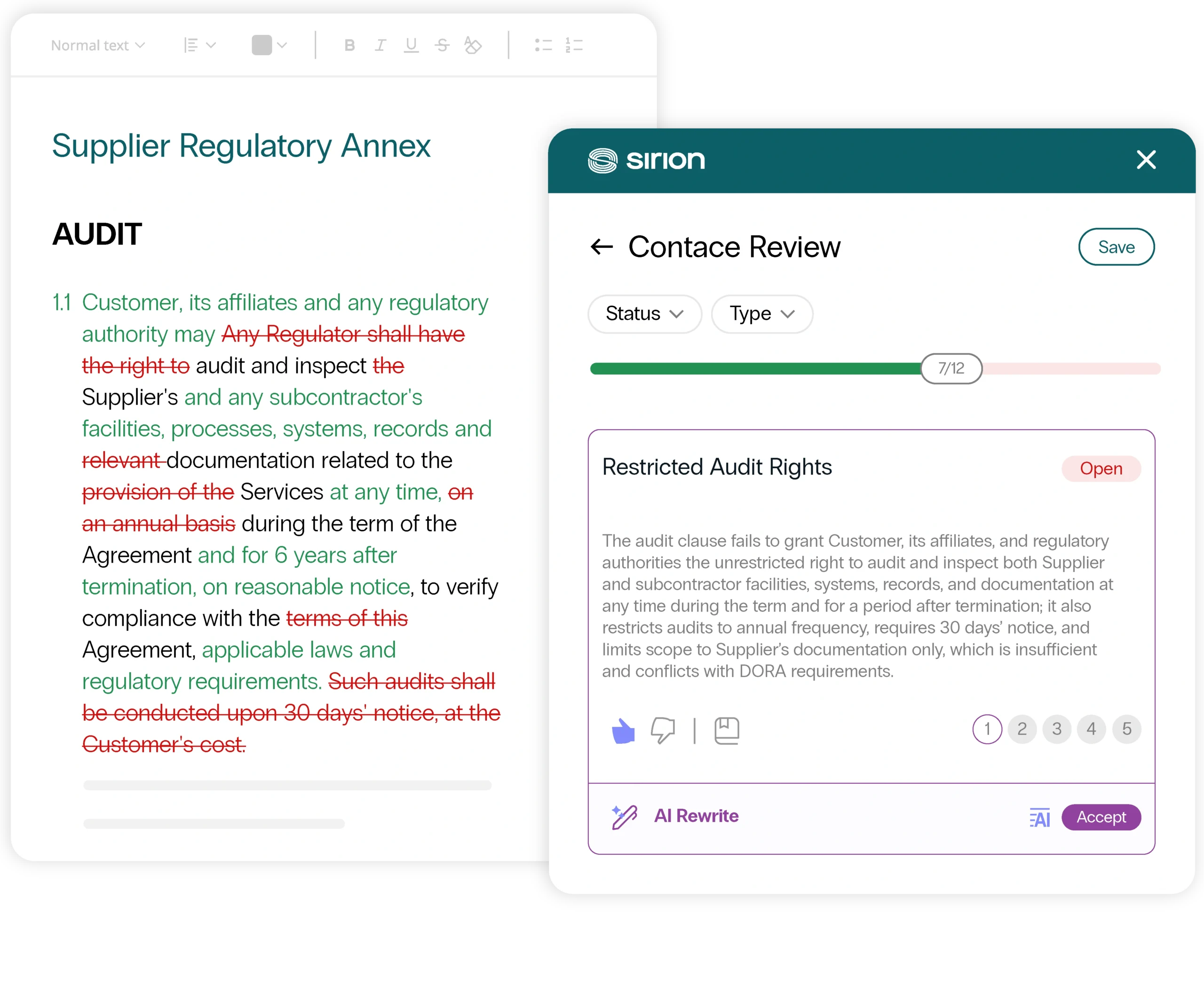Click the bookmark save icon
This screenshot has height=987, width=1204.
coord(727,731)
